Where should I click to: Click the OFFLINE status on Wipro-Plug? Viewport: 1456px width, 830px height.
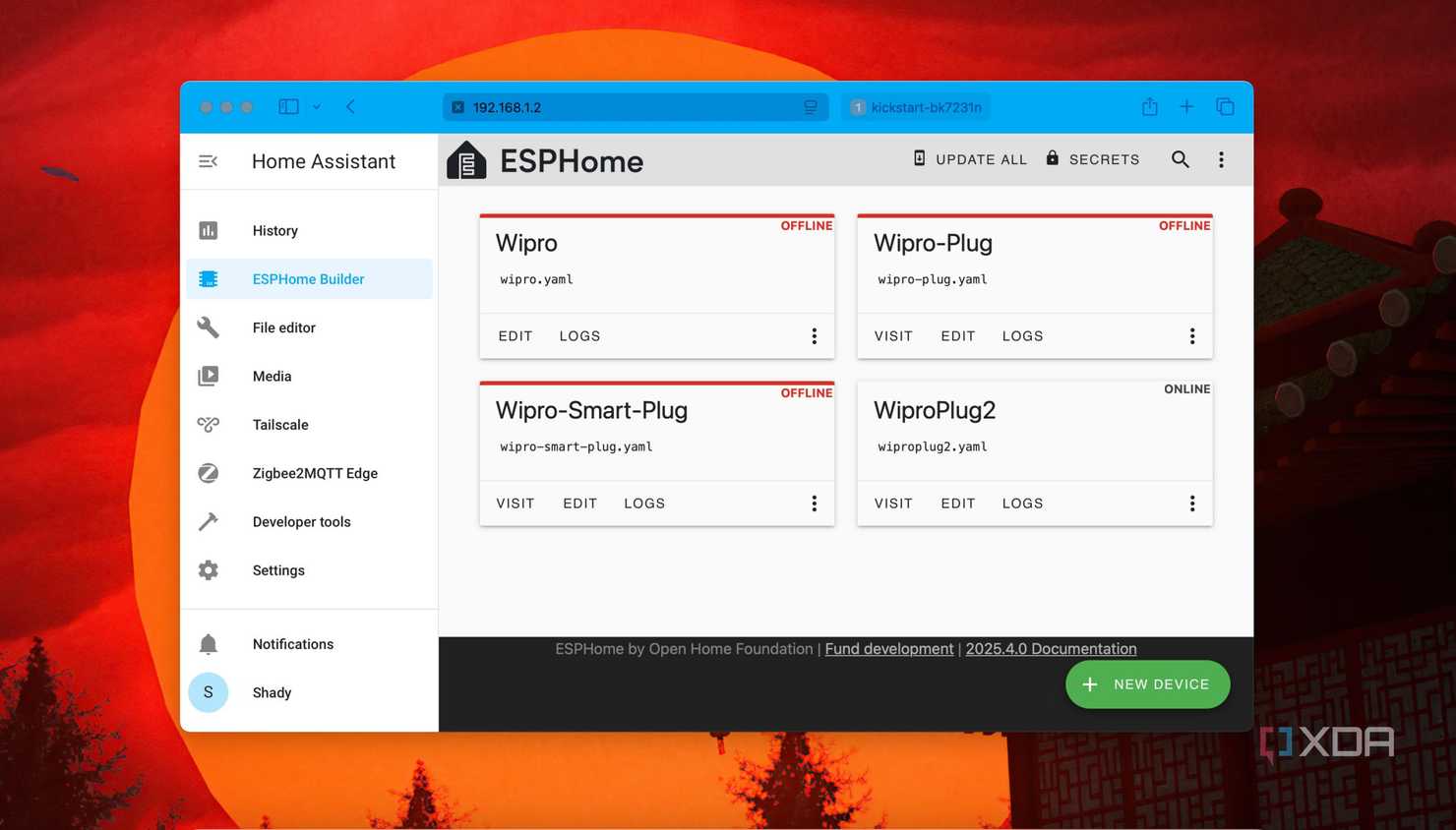click(x=1184, y=226)
